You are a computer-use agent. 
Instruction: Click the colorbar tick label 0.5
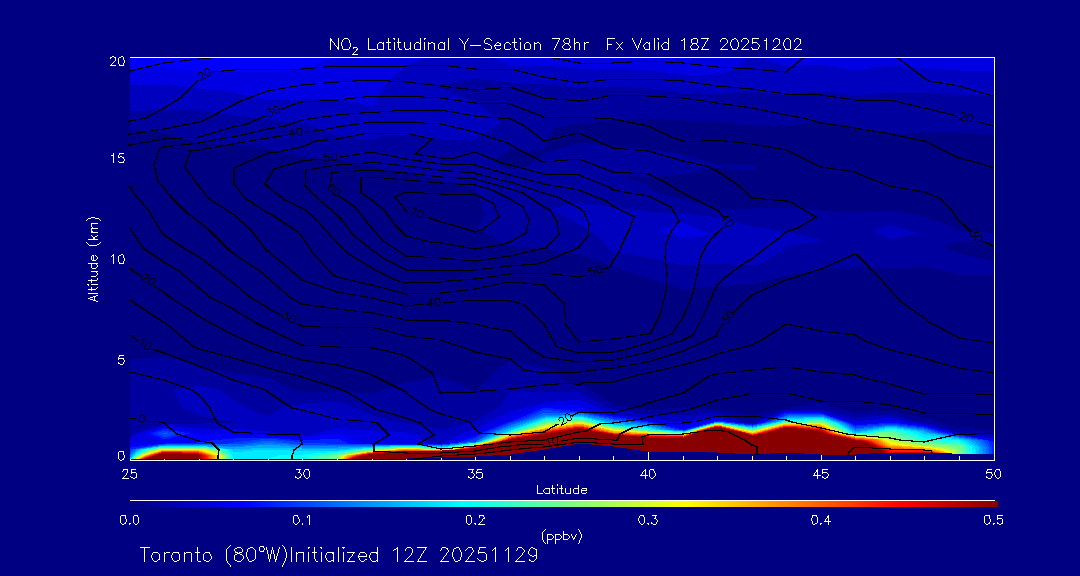[993, 520]
